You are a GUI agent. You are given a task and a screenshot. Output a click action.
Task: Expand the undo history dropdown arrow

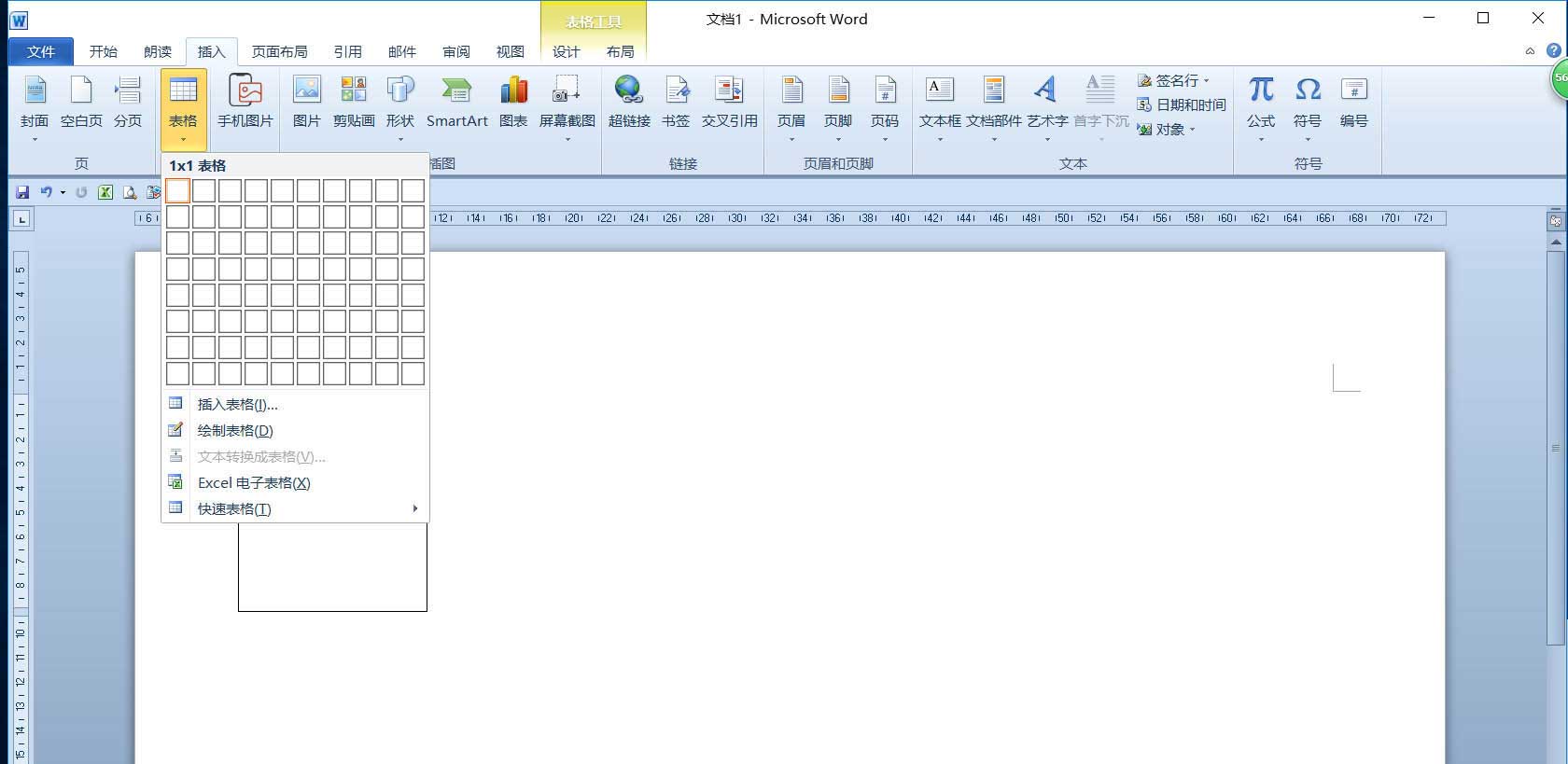click(x=63, y=192)
